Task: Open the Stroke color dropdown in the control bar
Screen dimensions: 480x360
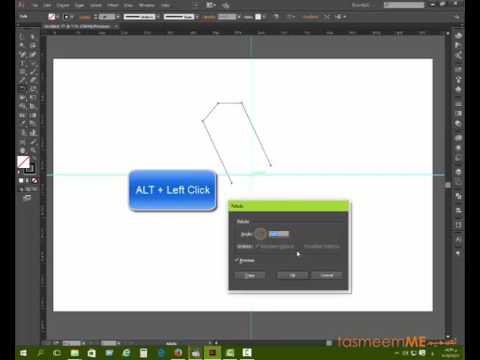Action: [72, 17]
